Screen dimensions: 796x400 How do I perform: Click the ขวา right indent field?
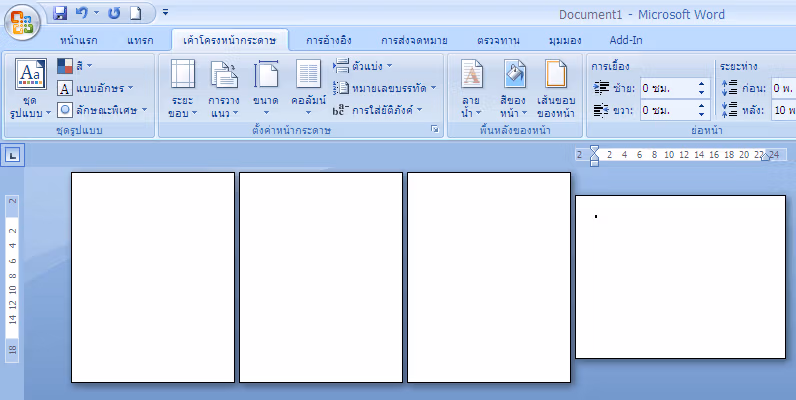(669, 110)
